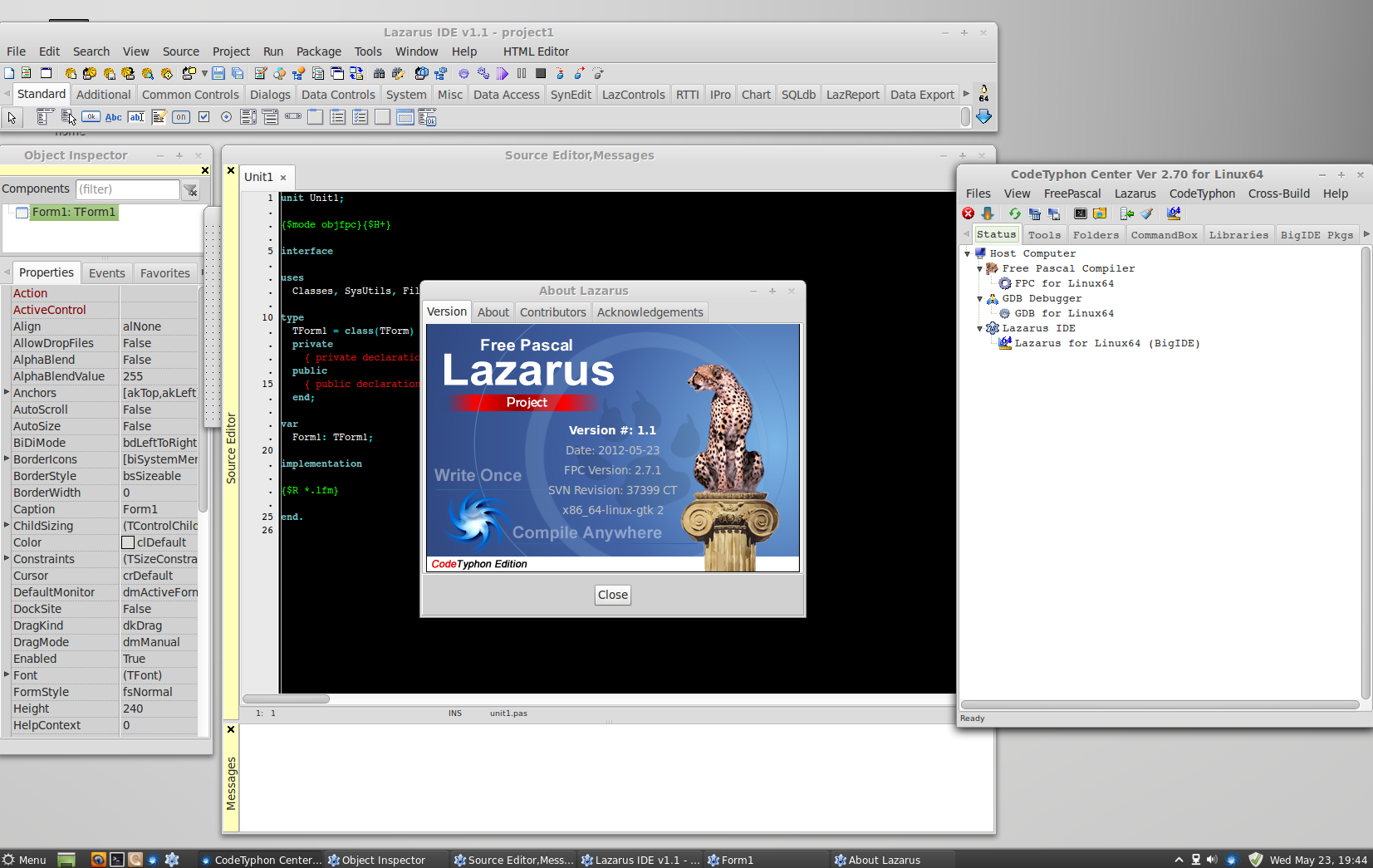Click the Lazarus 64 icon in CodeTyphon toolbar
This screenshot has width=1373, height=868.
point(1174,213)
